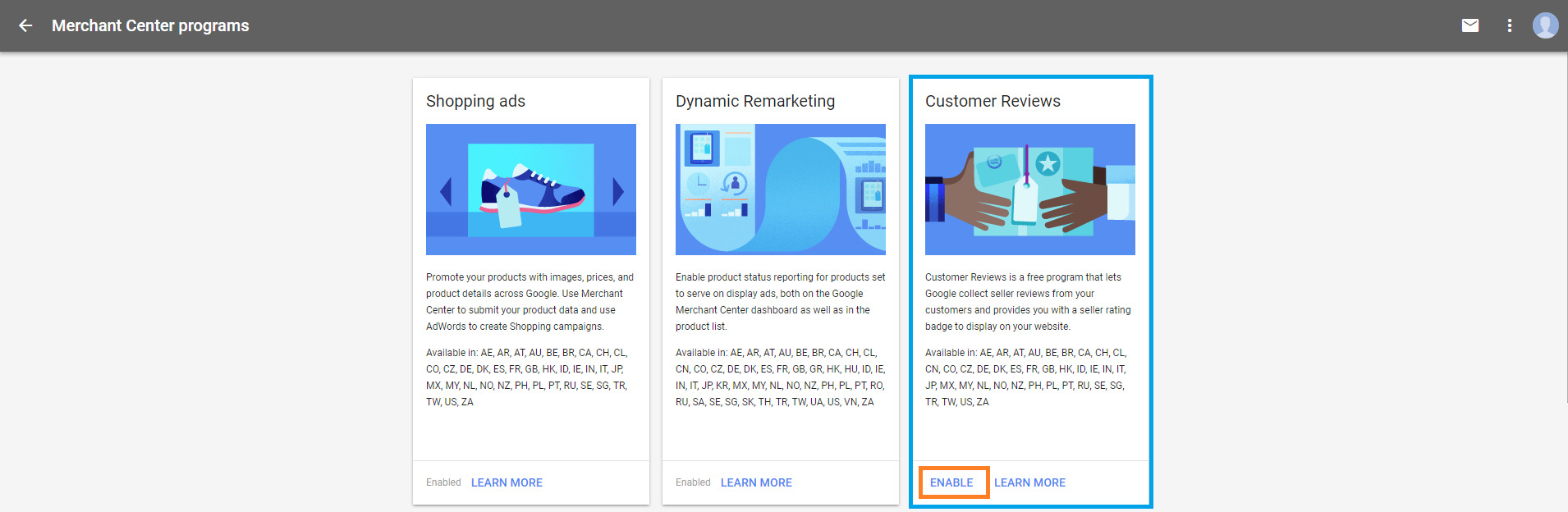Click the Customer Reviews description paragraph
The width and height of the screenshot is (1568, 512).
(x=1028, y=302)
